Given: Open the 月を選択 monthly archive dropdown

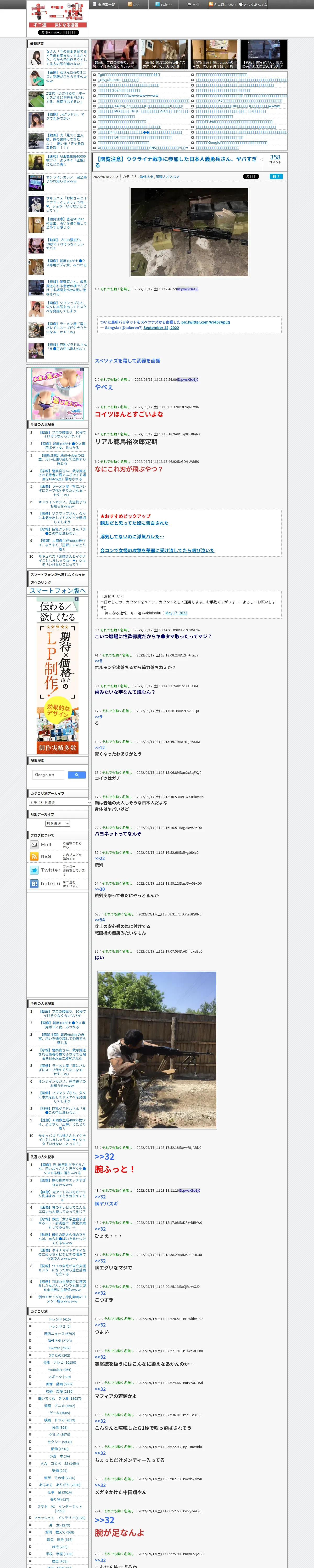Looking at the screenshot, I should tap(57, 823).
